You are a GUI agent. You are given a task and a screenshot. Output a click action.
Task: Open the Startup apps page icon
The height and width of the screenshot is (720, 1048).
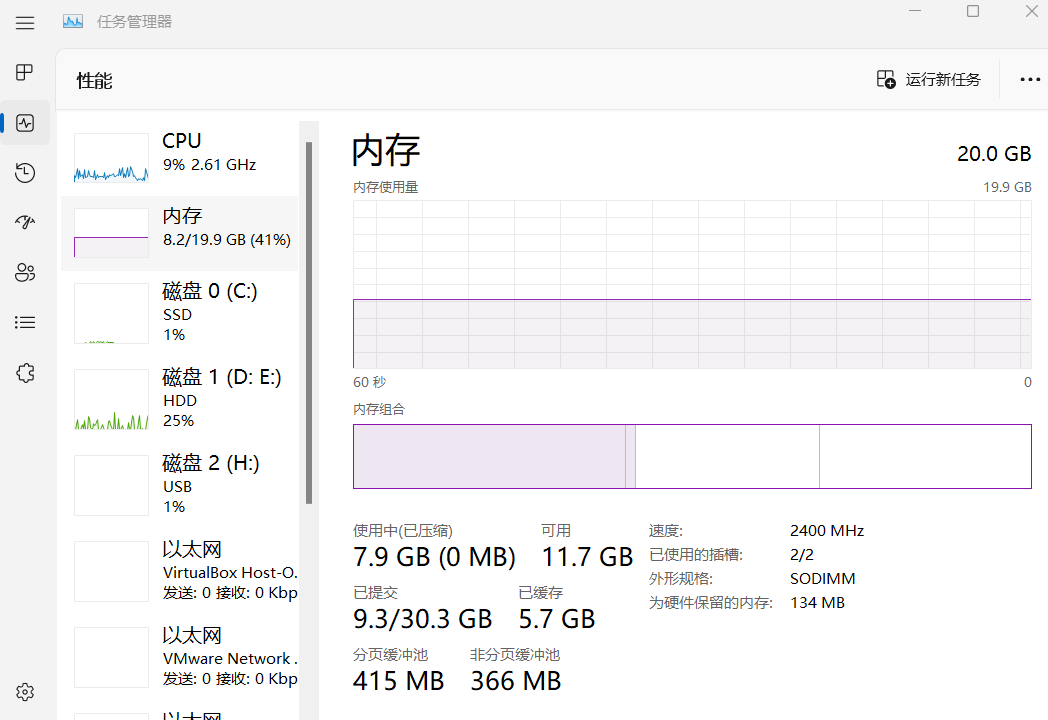25,222
